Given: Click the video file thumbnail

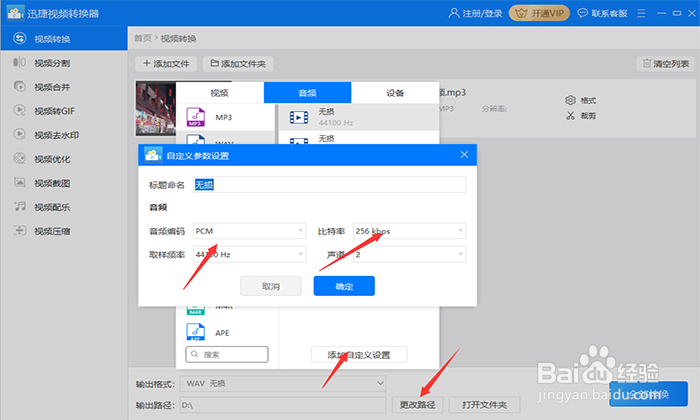Looking at the screenshot, I should coord(156,108).
